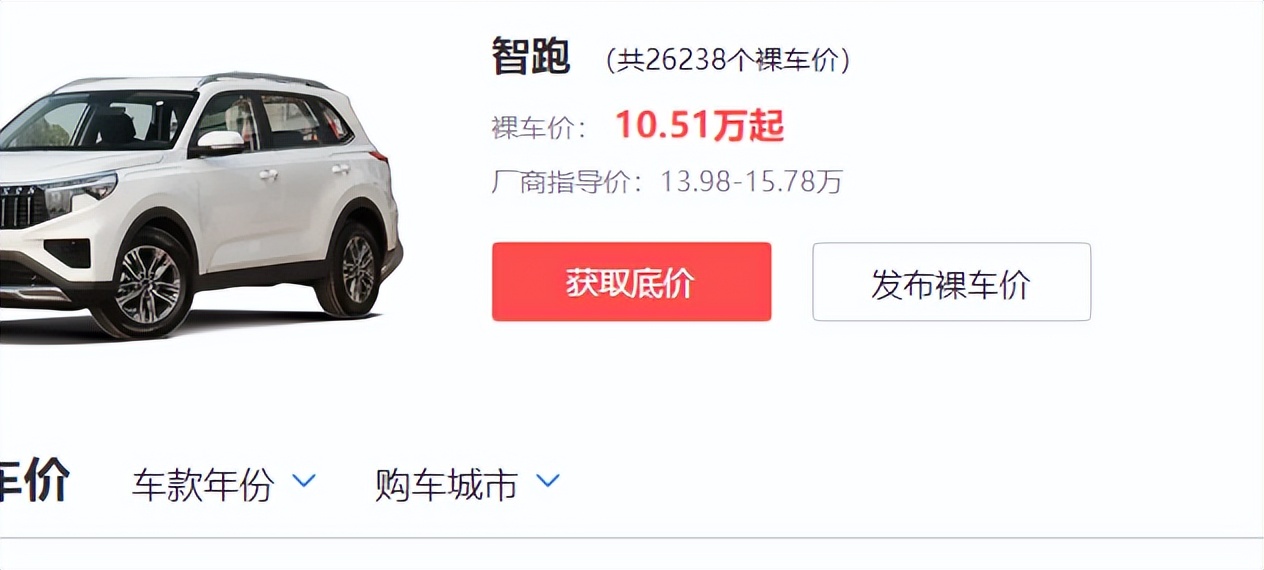Click the 共26238个裸车价 count text
This screenshot has width=1264, height=570.
(728, 60)
